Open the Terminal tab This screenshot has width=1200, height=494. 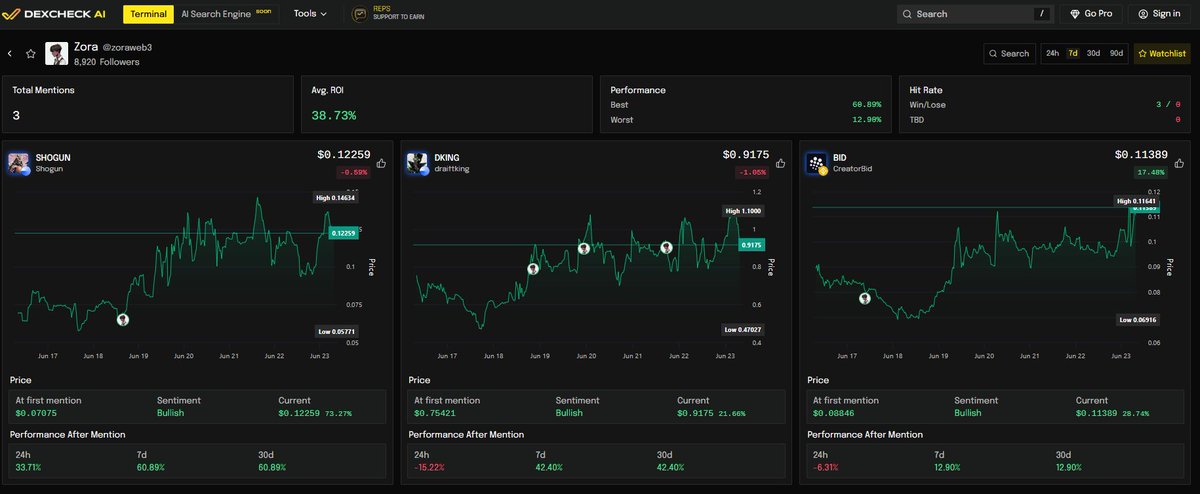tap(148, 14)
